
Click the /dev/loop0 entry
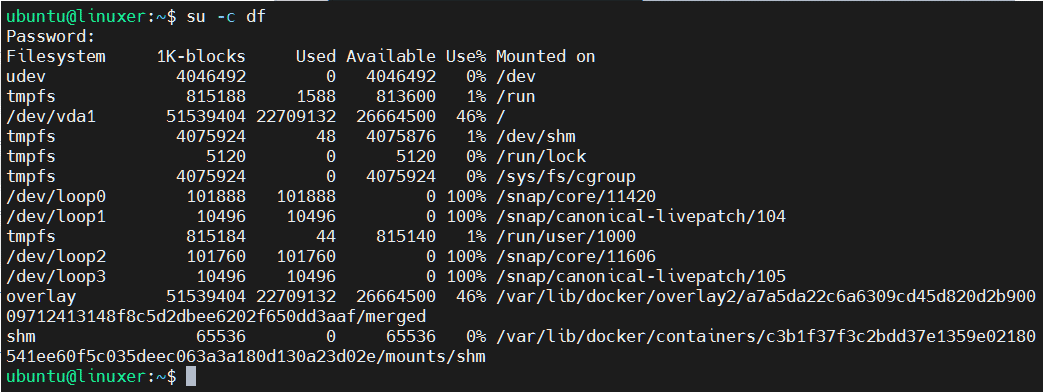tap(56, 196)
